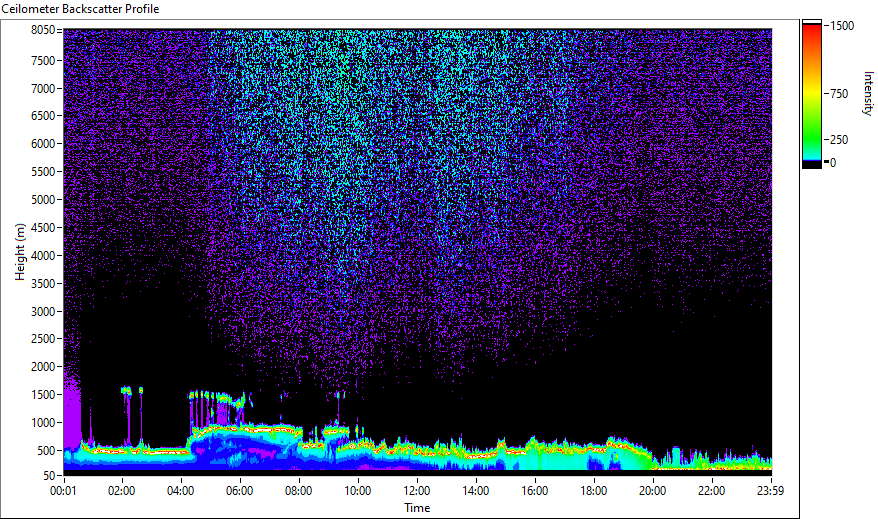
Task: Select the 500 height axis value
Action: click(46, 451)
